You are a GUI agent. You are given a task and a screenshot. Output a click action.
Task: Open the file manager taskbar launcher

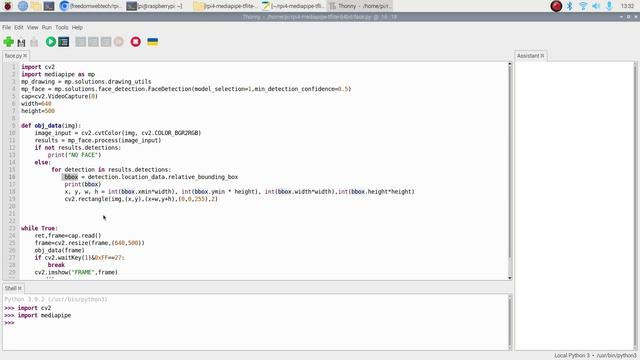[36, 6]
